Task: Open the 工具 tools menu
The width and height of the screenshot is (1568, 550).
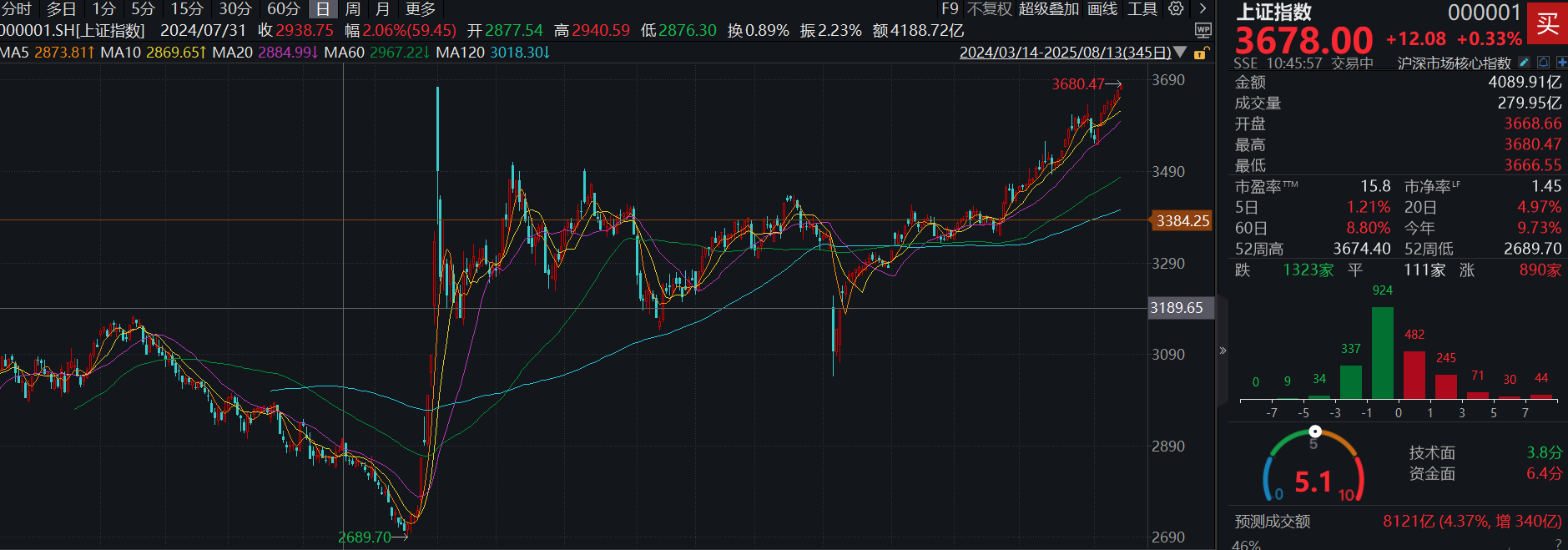Action: pos(1142,8)
